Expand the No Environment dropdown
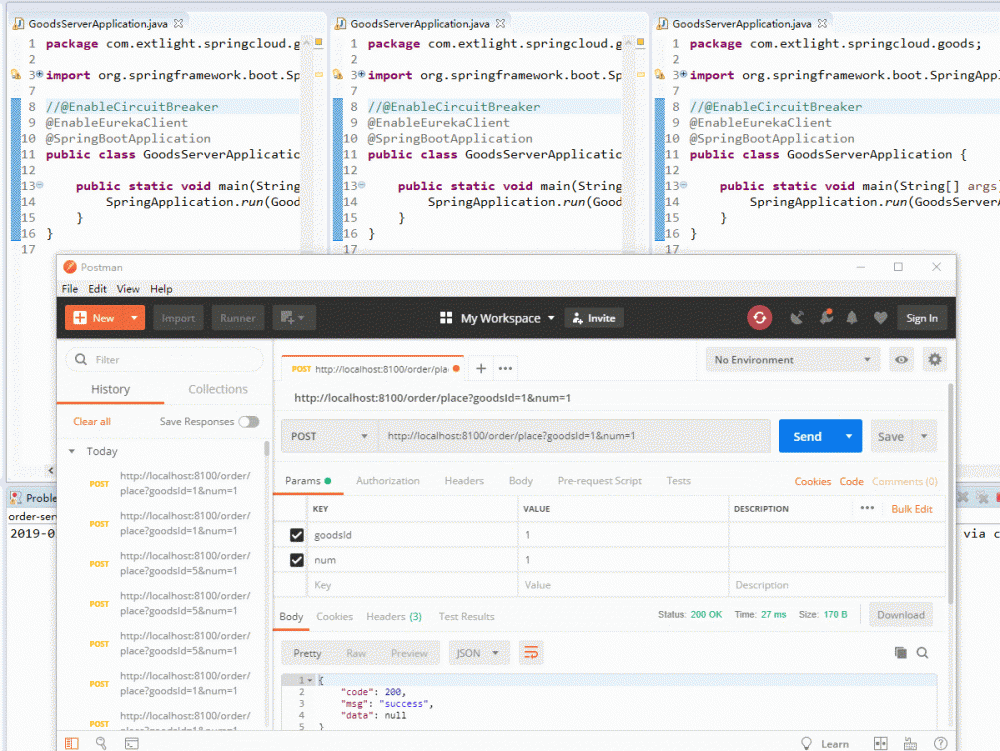Viewport: 1000px width, 751px height. click(x=792, y=360)
